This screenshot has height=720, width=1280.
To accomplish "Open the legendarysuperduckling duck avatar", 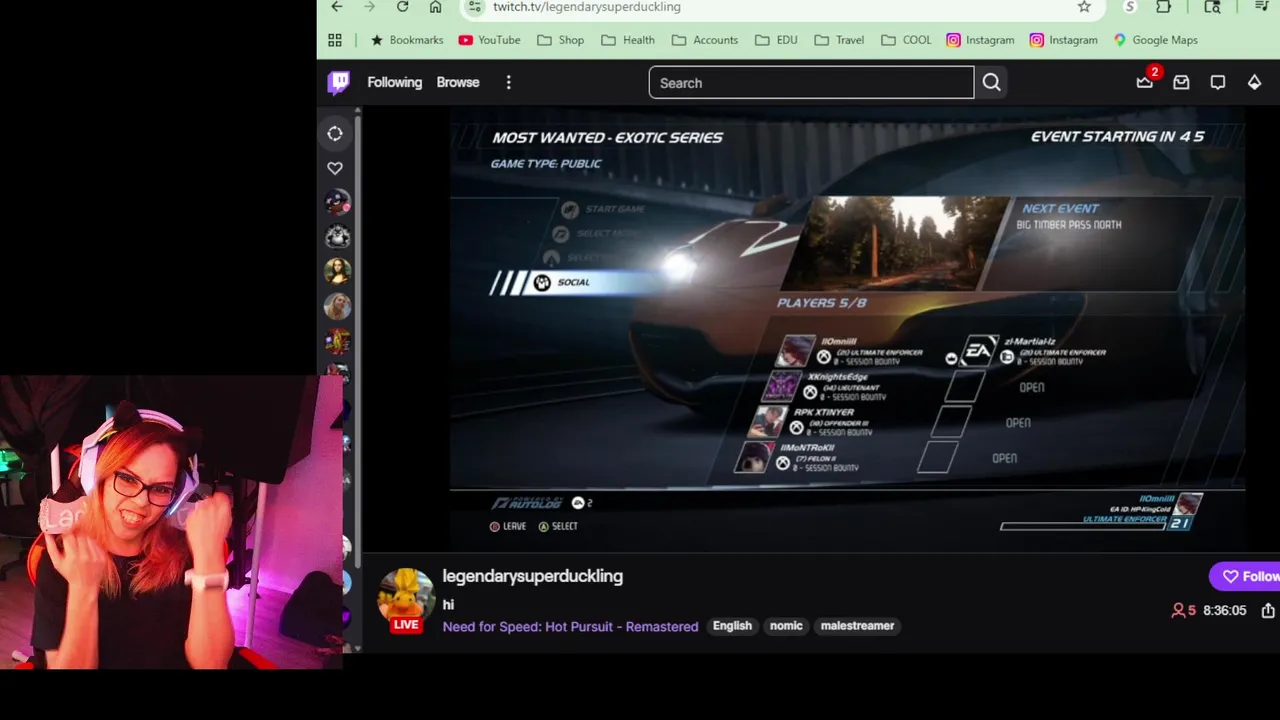I will click(x=406, y=596).
